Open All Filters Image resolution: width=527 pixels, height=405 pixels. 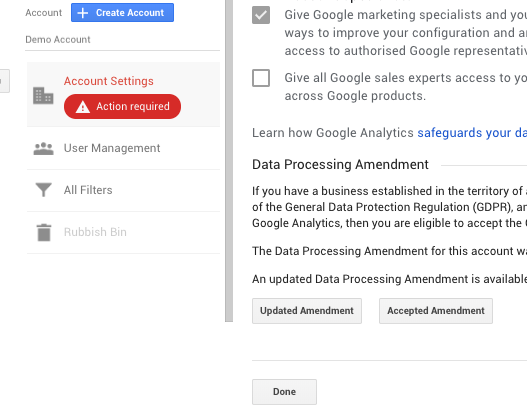123,190
